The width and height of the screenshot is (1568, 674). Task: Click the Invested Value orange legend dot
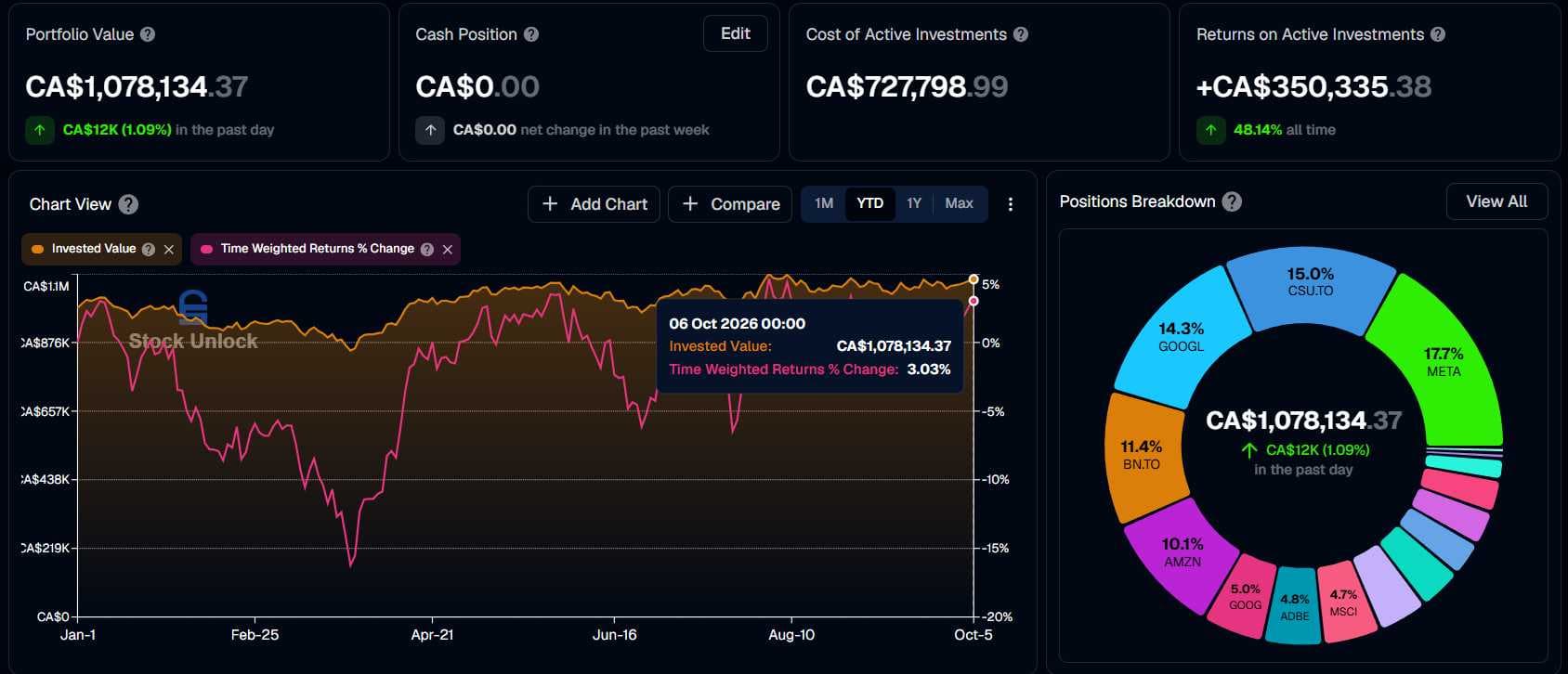click(38, 249)
